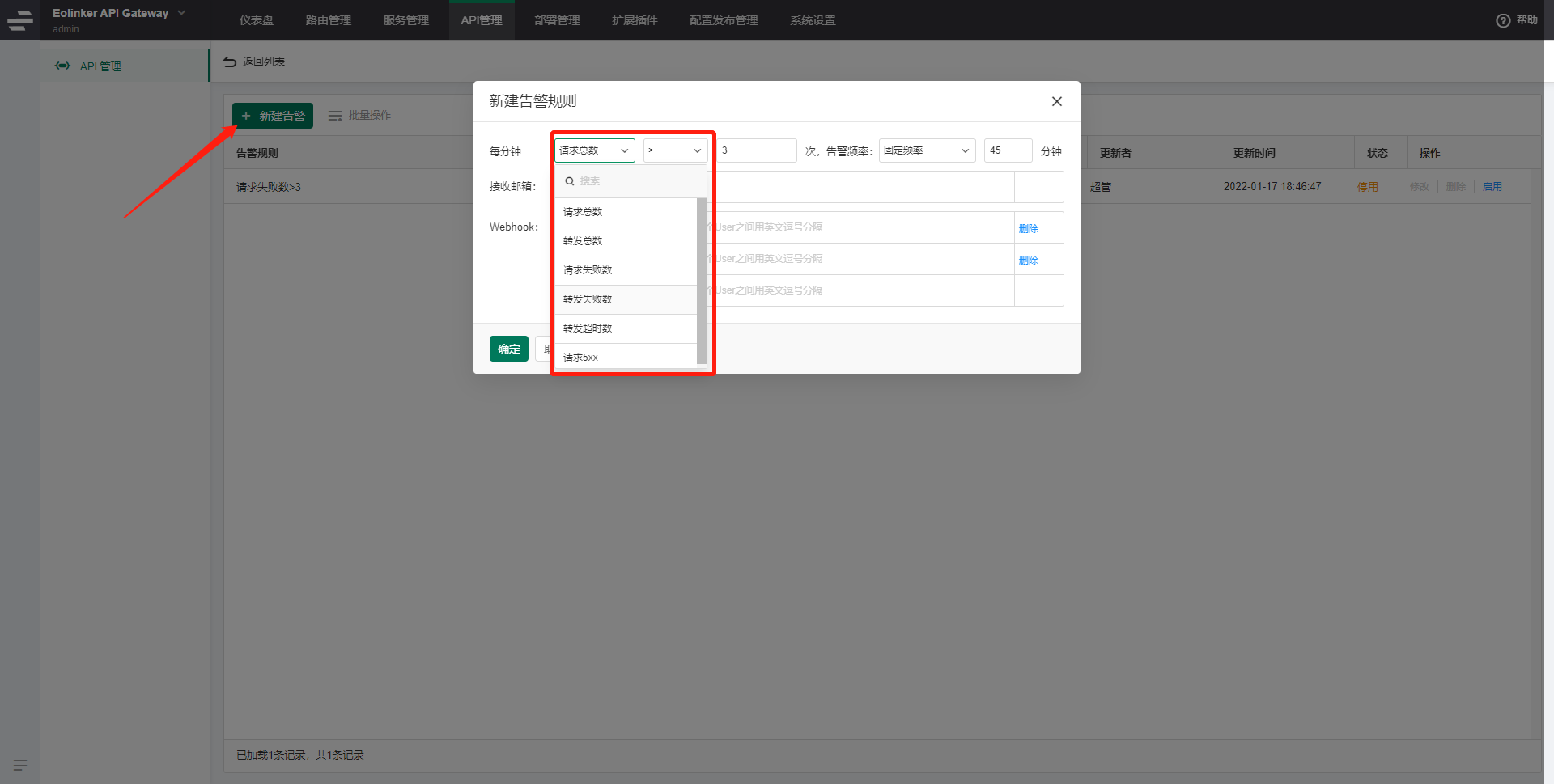Screen dimensions: 1554x784
Task: Click the Eolinker logo icon
Action: point(19,20)
